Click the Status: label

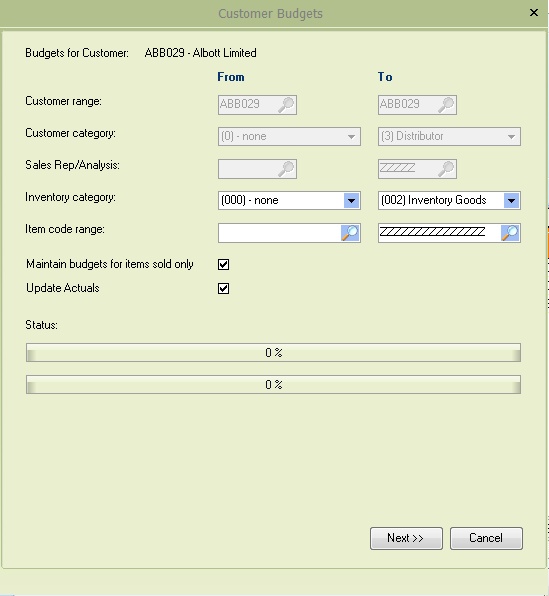coord(41,325)
